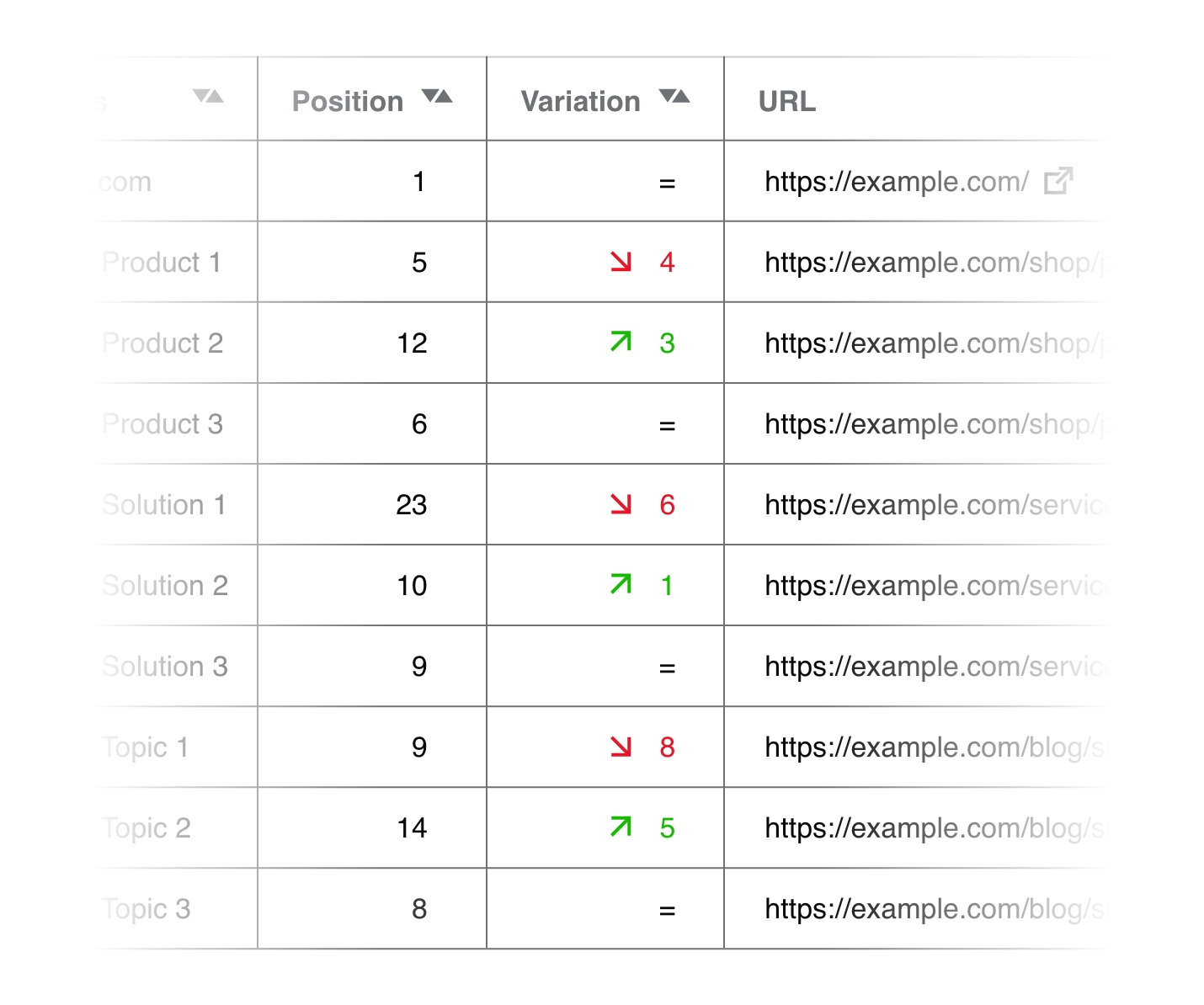Click the Position column sort arrows
This screenshot has width=1204, height=1005.
437,96
